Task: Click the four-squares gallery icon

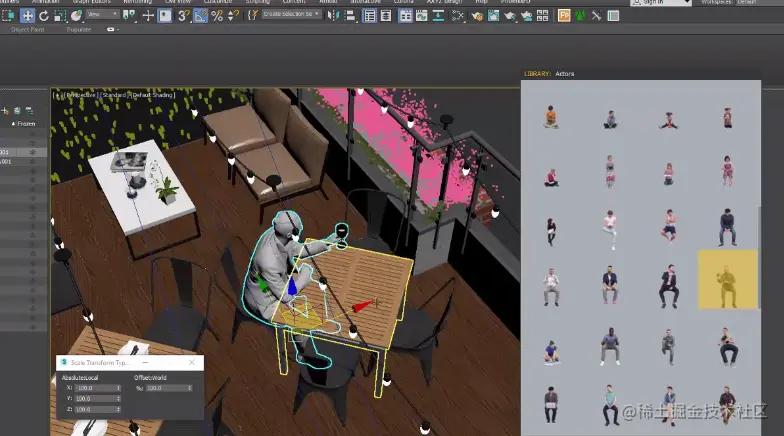Action: tap(542, 16)
